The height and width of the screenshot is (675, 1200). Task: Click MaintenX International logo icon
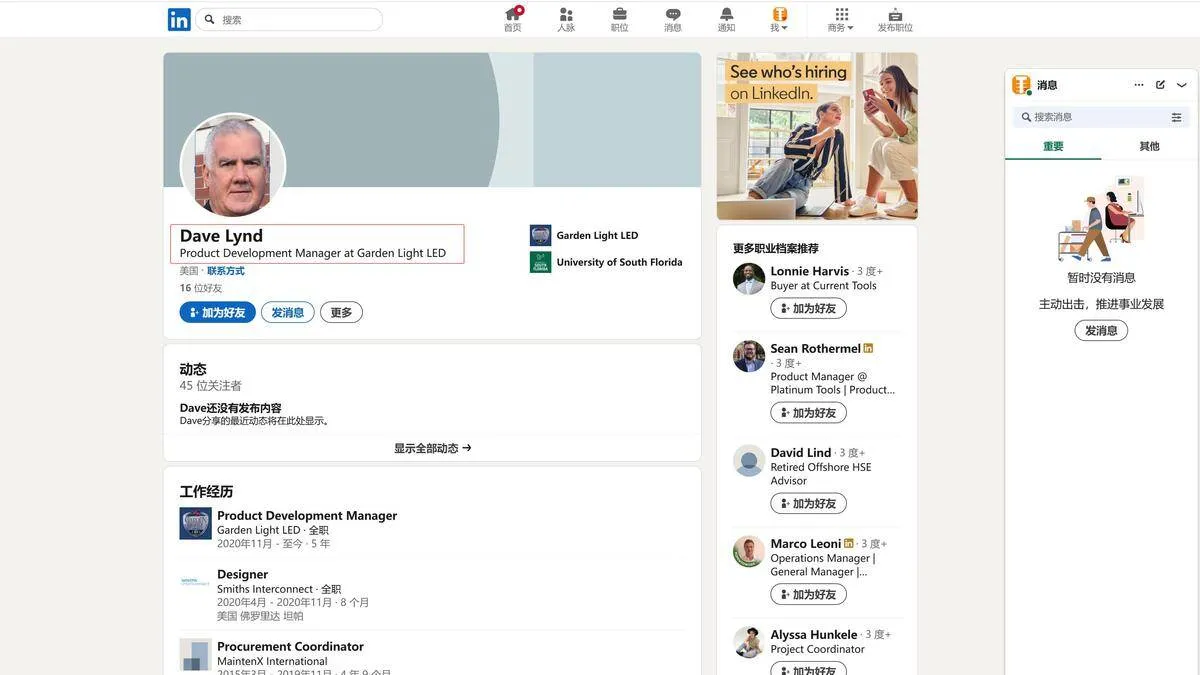(195, 654)
